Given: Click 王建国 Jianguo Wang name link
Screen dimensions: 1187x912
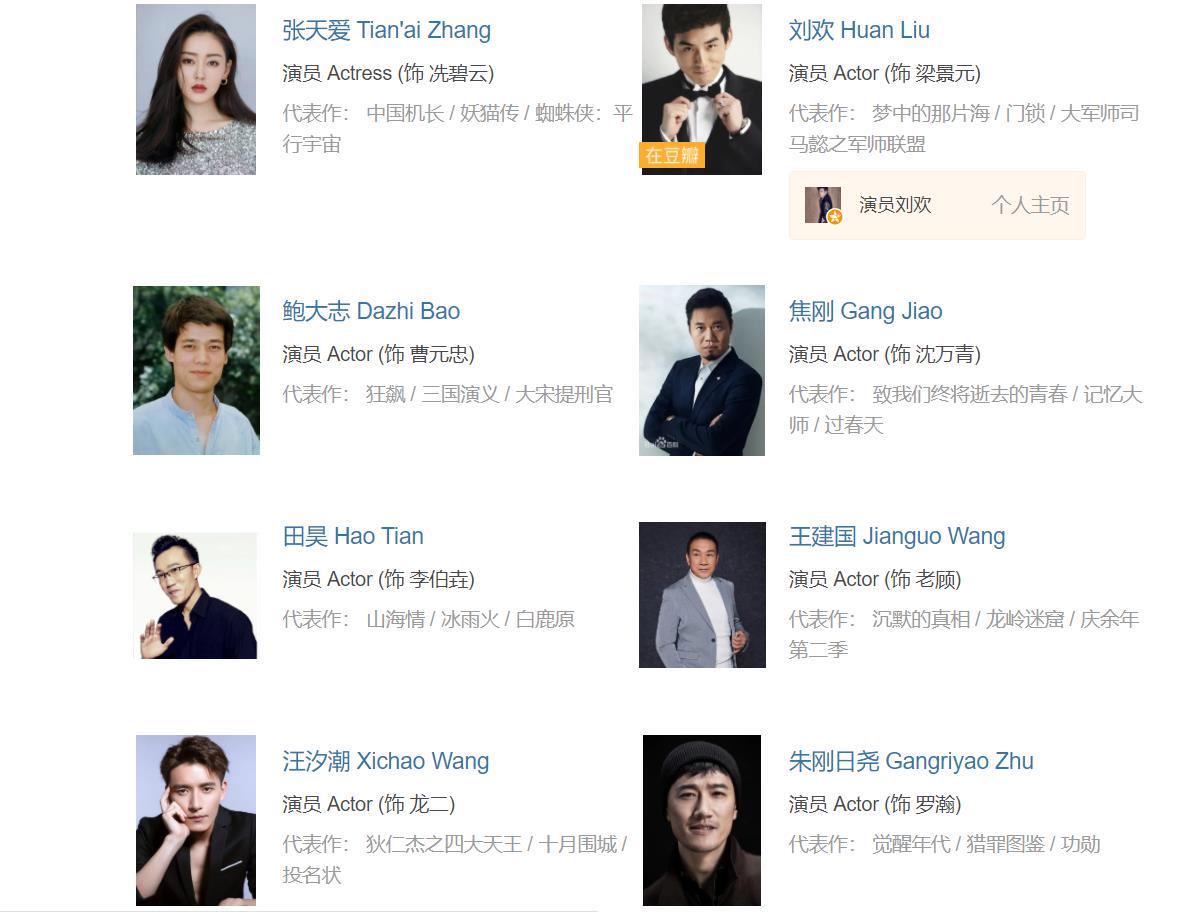Looking at the screenshot, I should tap(897, 536).
